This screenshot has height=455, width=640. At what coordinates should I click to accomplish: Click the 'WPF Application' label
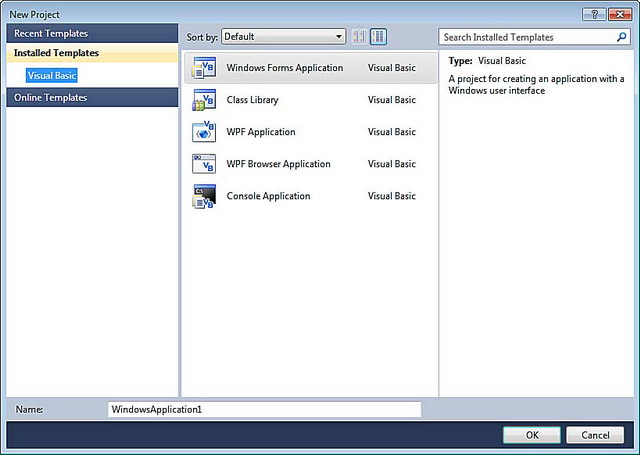tap(261, 132)
